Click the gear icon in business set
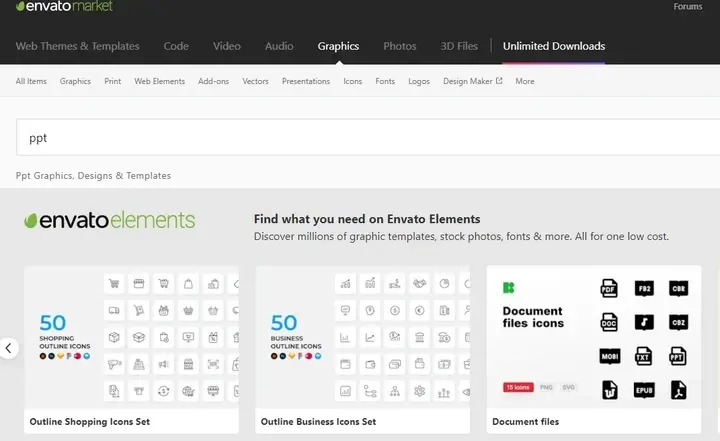The width and height of the screenshot is (720, 441). (x=419, y=391)
